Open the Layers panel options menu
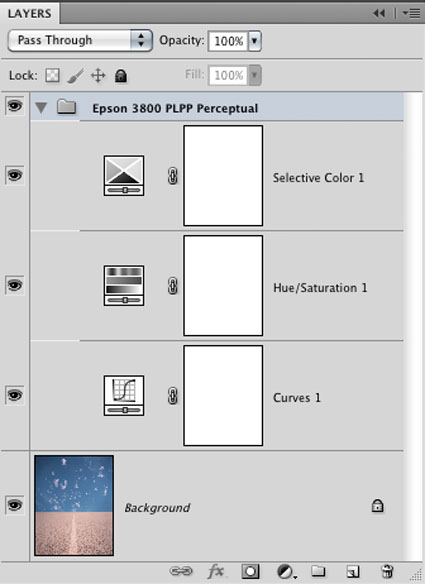The image size is (425, 584). click(x=412, y=13)
